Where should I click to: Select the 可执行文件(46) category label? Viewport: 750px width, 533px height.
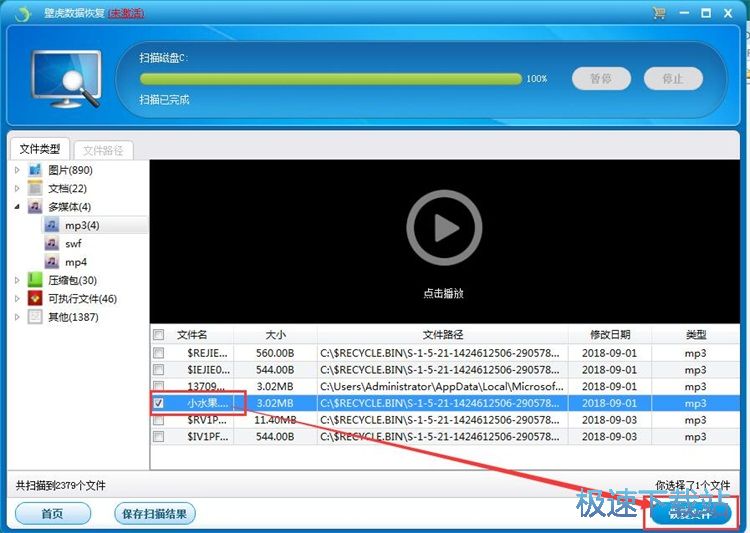82,299
